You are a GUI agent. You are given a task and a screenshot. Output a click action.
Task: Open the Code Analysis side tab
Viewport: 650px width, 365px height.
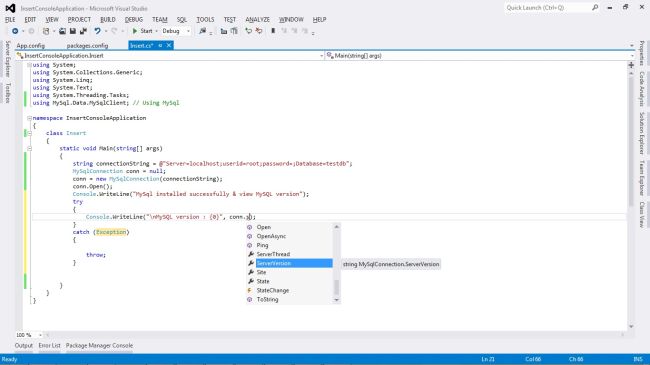click(x=641, y=89)
